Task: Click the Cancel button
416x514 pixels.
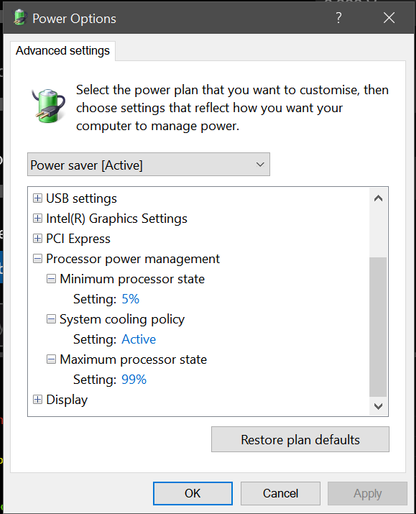Action: 280,493
